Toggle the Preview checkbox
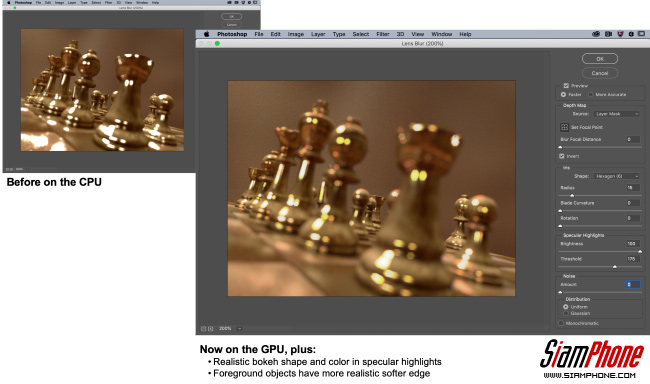Image resolution: width=650 pixels, height=384 pixels. [x=566, y=85]
